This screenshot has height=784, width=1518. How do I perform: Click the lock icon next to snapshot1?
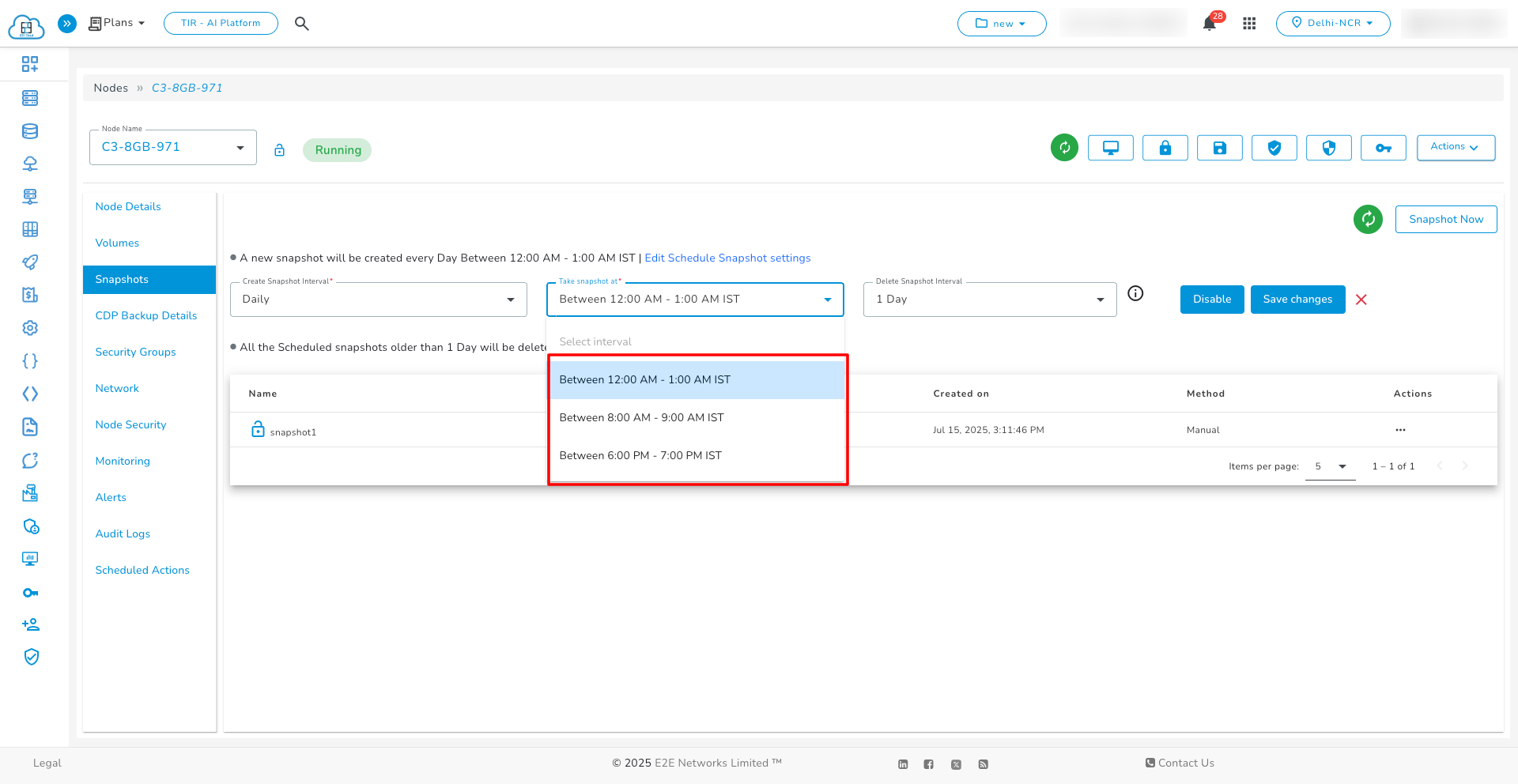(258, 429)
